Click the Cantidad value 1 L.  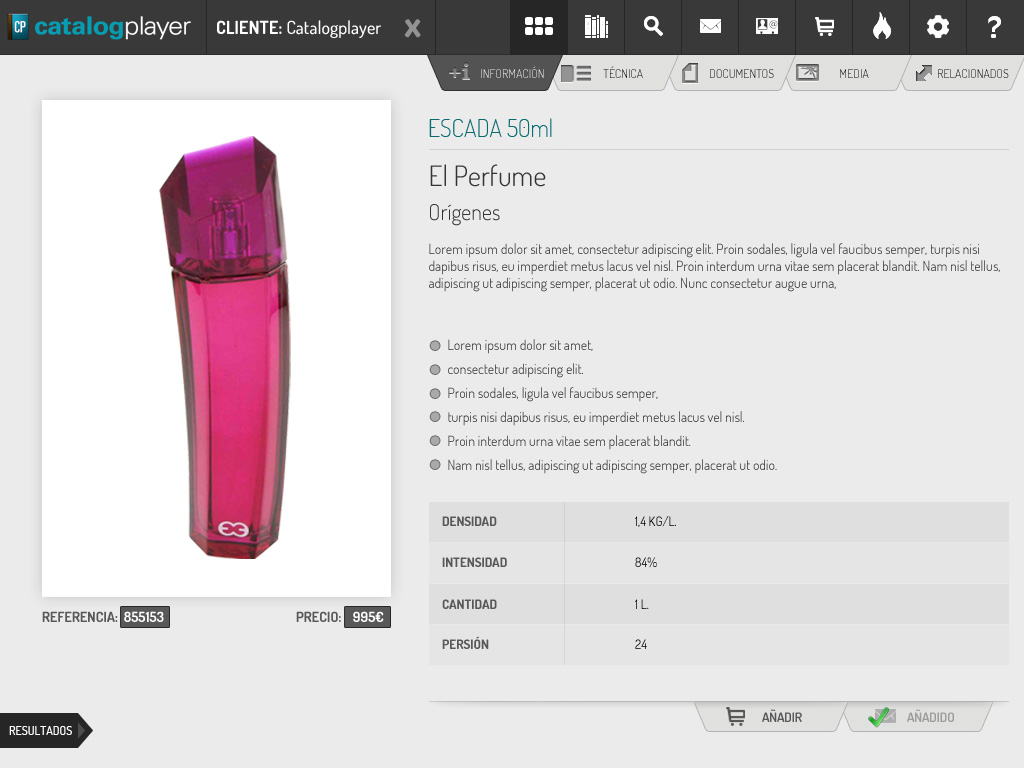pyautogui.click(x=641, y=604)
